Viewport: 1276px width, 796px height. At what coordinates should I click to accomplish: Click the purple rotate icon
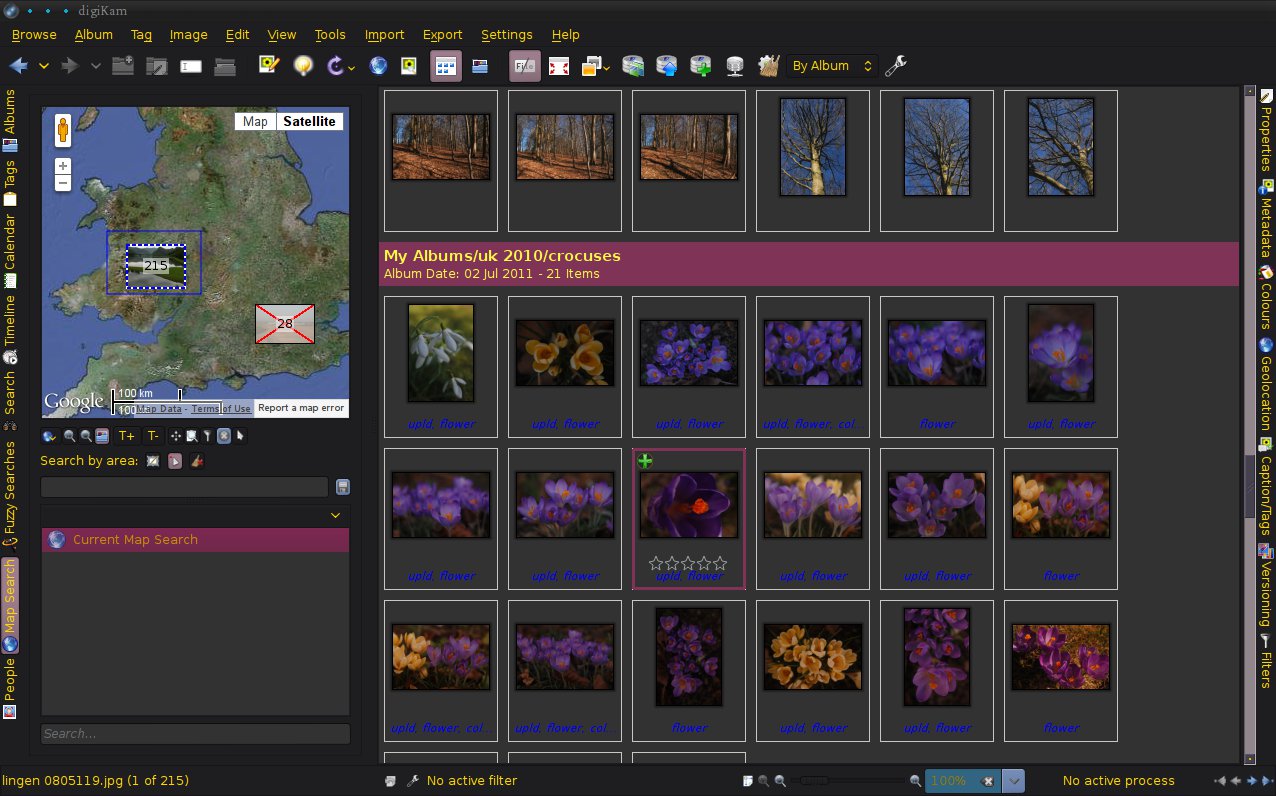335,66
